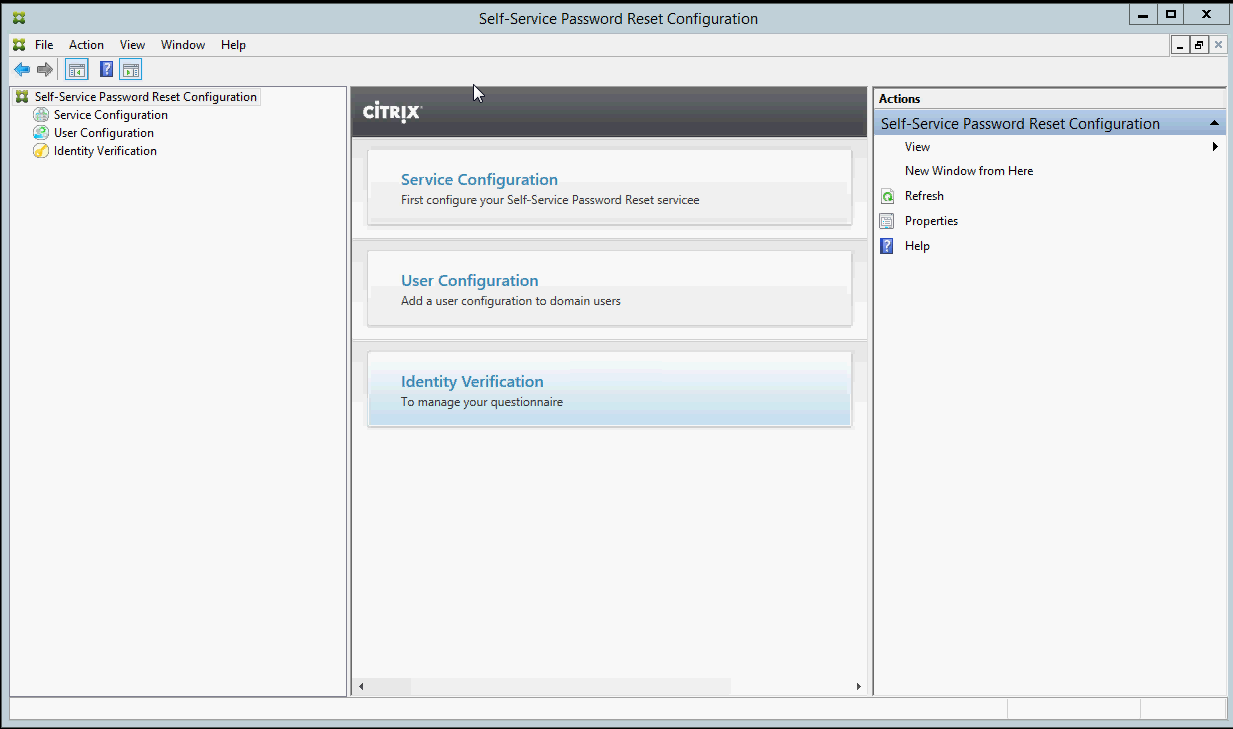
Task: Click the blue Back arrow in toolbar
Action: 22,70
